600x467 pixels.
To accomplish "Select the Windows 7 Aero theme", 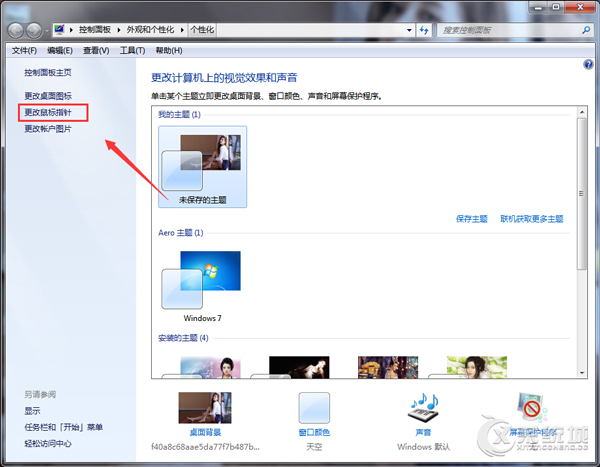I will [202, 285].
